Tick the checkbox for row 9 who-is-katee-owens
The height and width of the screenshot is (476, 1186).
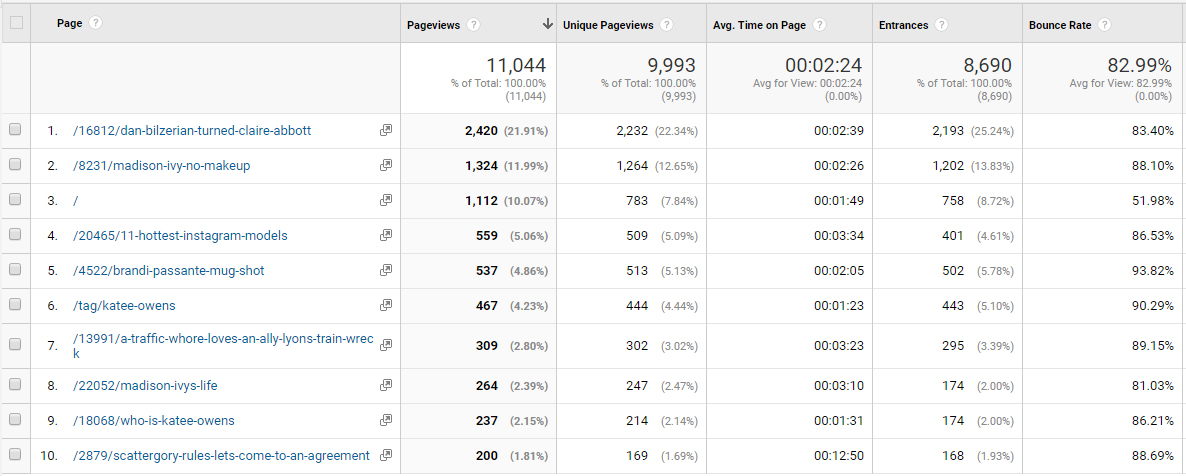click(x=15, y=420)
